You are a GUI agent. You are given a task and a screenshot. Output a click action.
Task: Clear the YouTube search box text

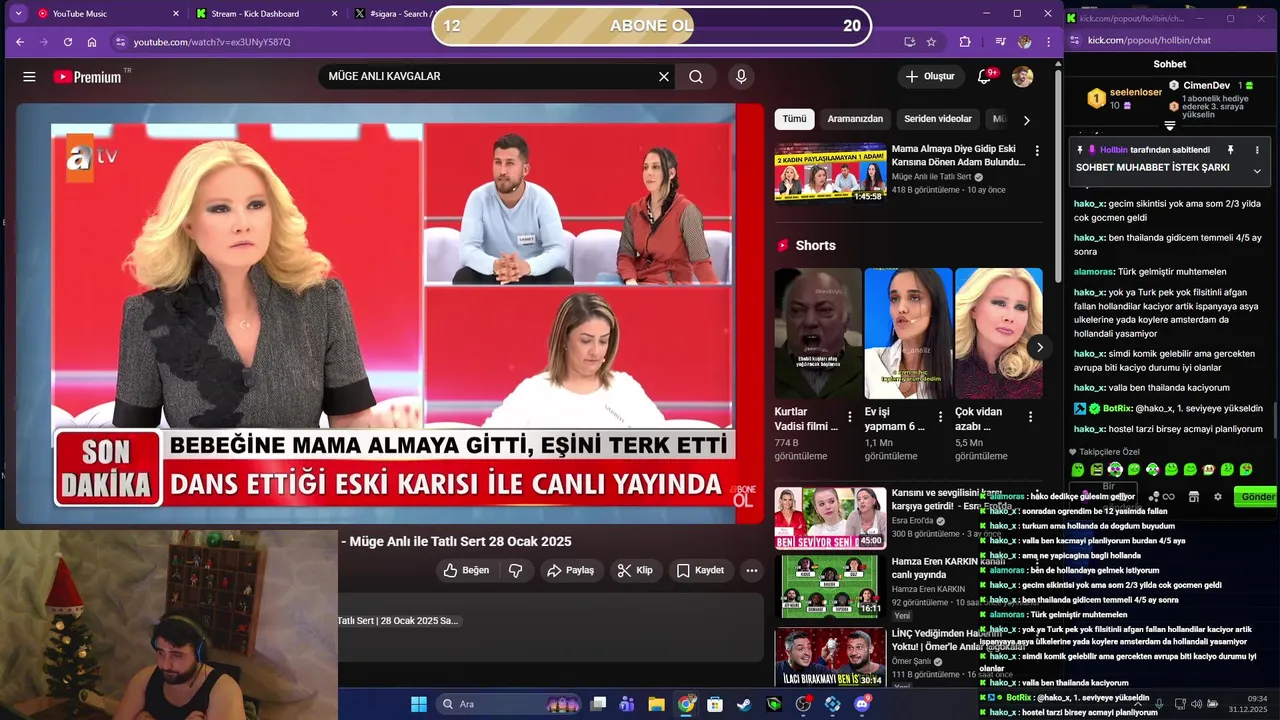[x=663, y=77]
